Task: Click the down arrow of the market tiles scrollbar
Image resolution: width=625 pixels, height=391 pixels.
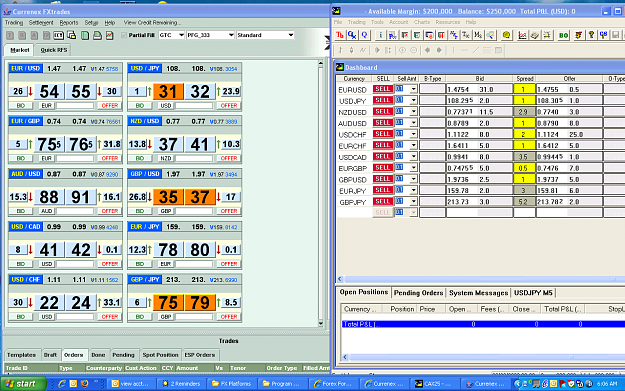Action: [320, 323]
